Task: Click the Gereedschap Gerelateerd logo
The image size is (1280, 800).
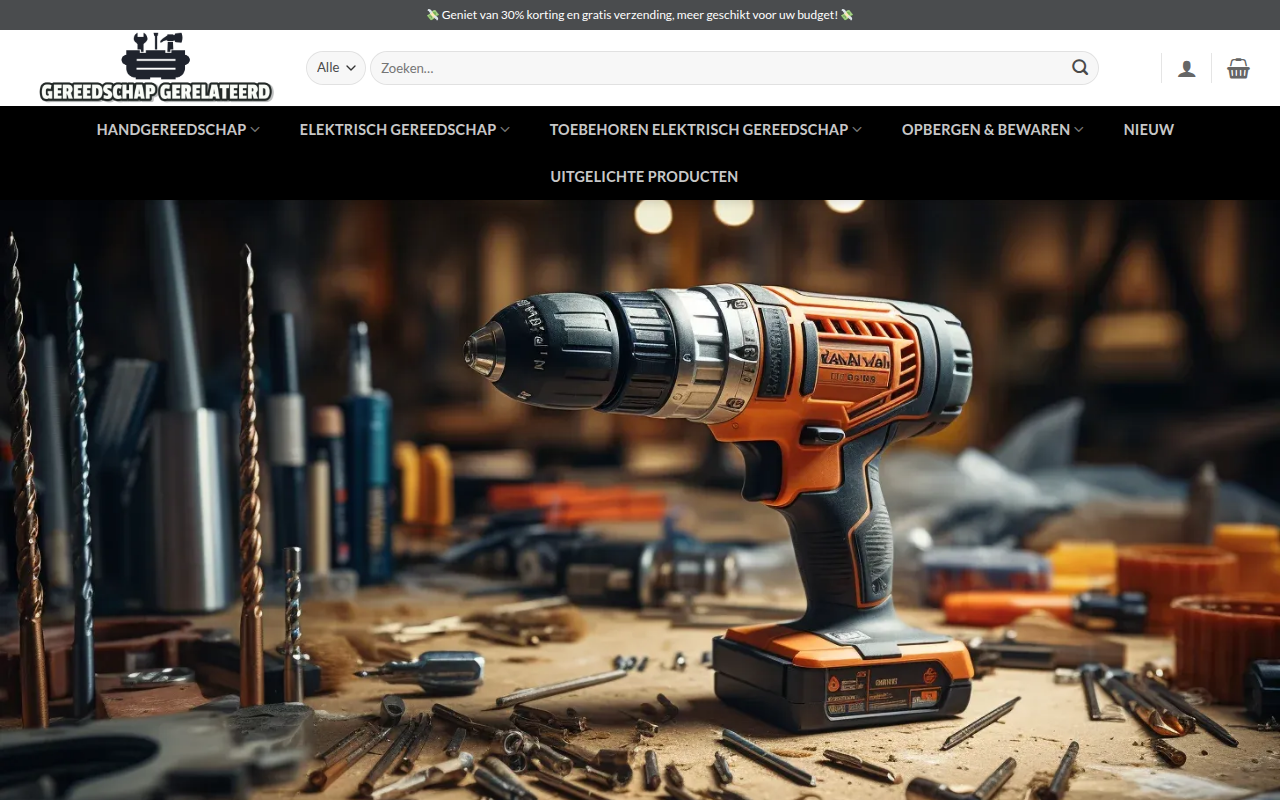Action: [156, 68]
